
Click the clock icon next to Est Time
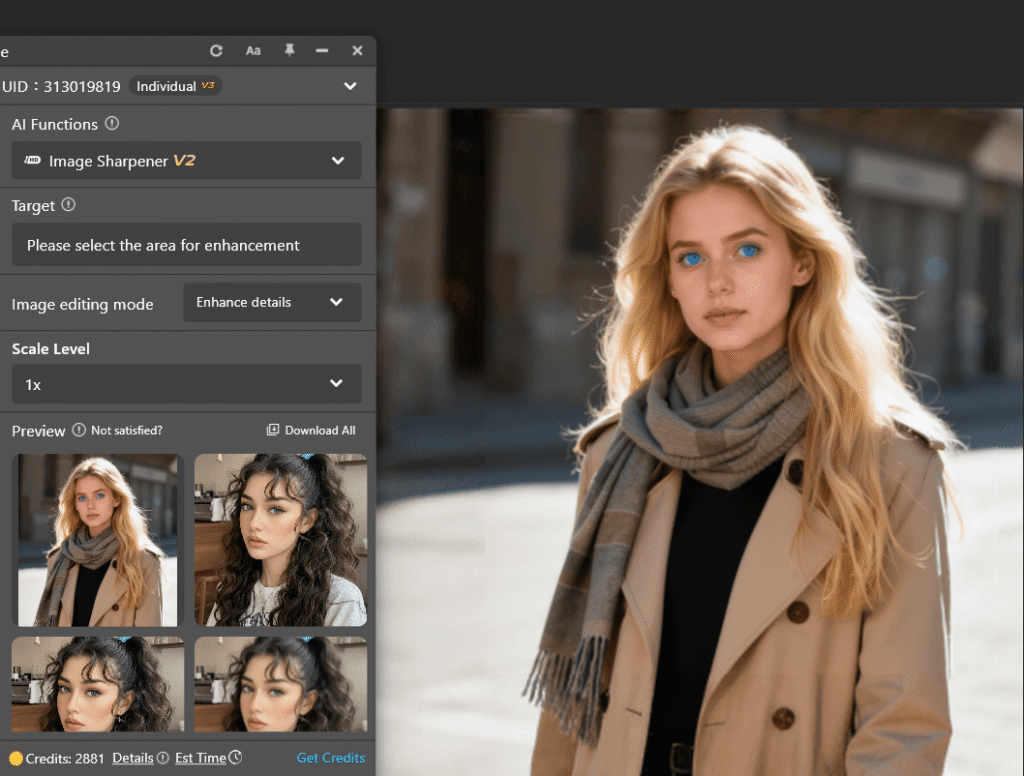tap(235, 758)
